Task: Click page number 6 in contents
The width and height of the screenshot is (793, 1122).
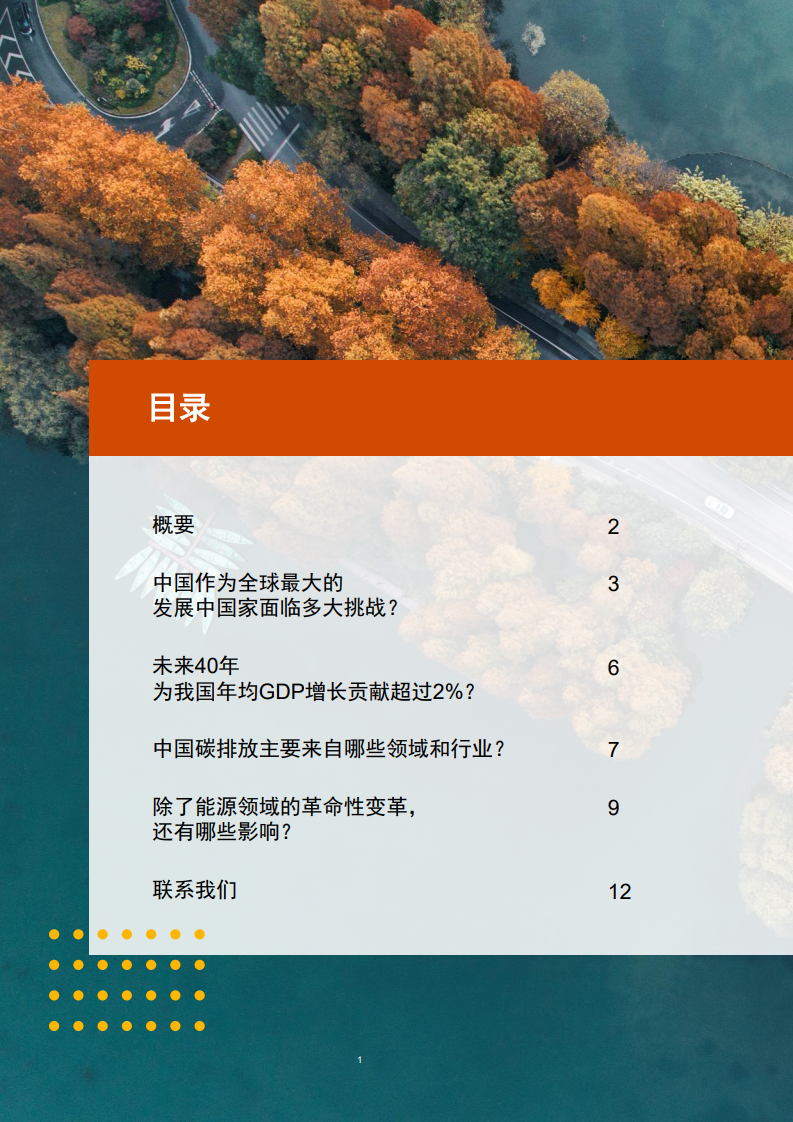Action: (613, 668)
